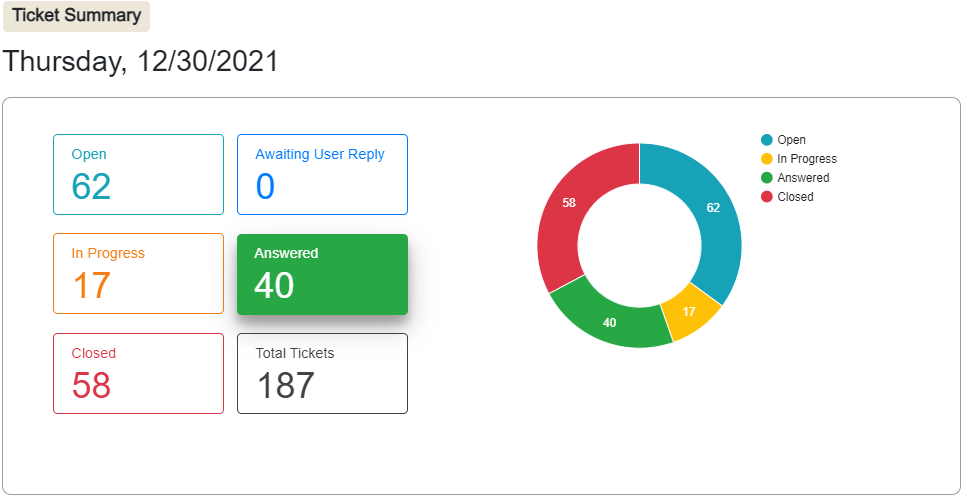Toggle the Closed legend label
965x501 pixels.
795,197
